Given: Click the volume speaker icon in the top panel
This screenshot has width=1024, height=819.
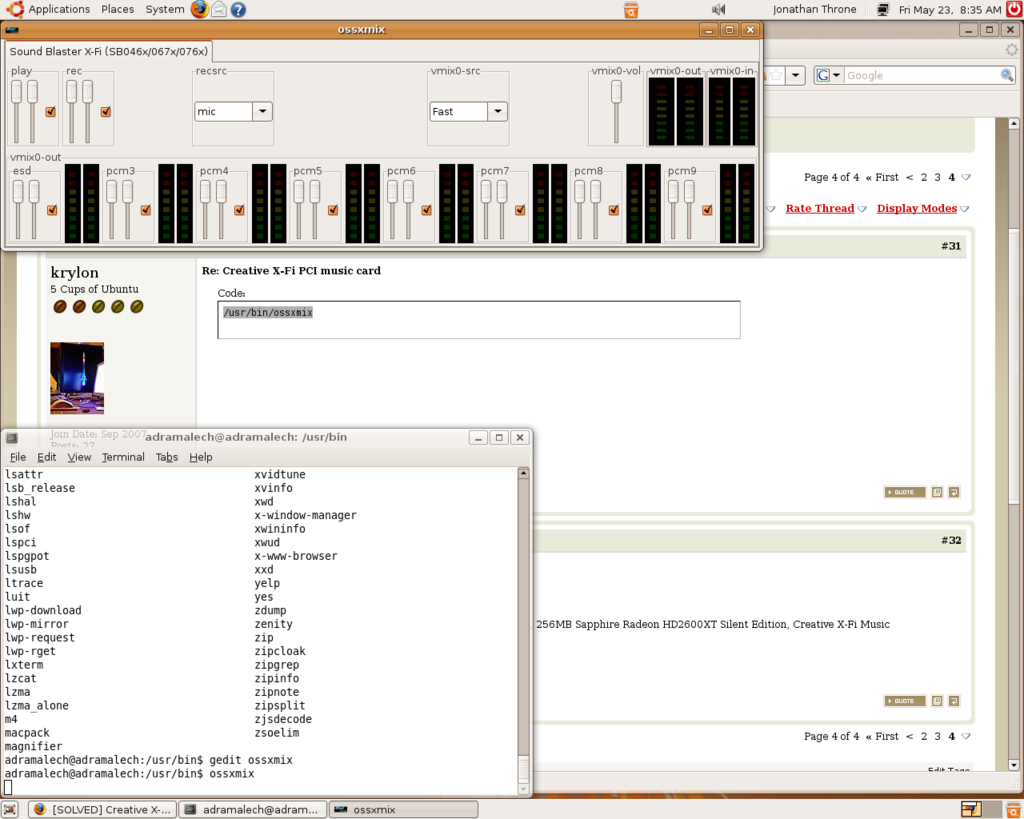Looking at the screenshot, I should pos(718,9).
